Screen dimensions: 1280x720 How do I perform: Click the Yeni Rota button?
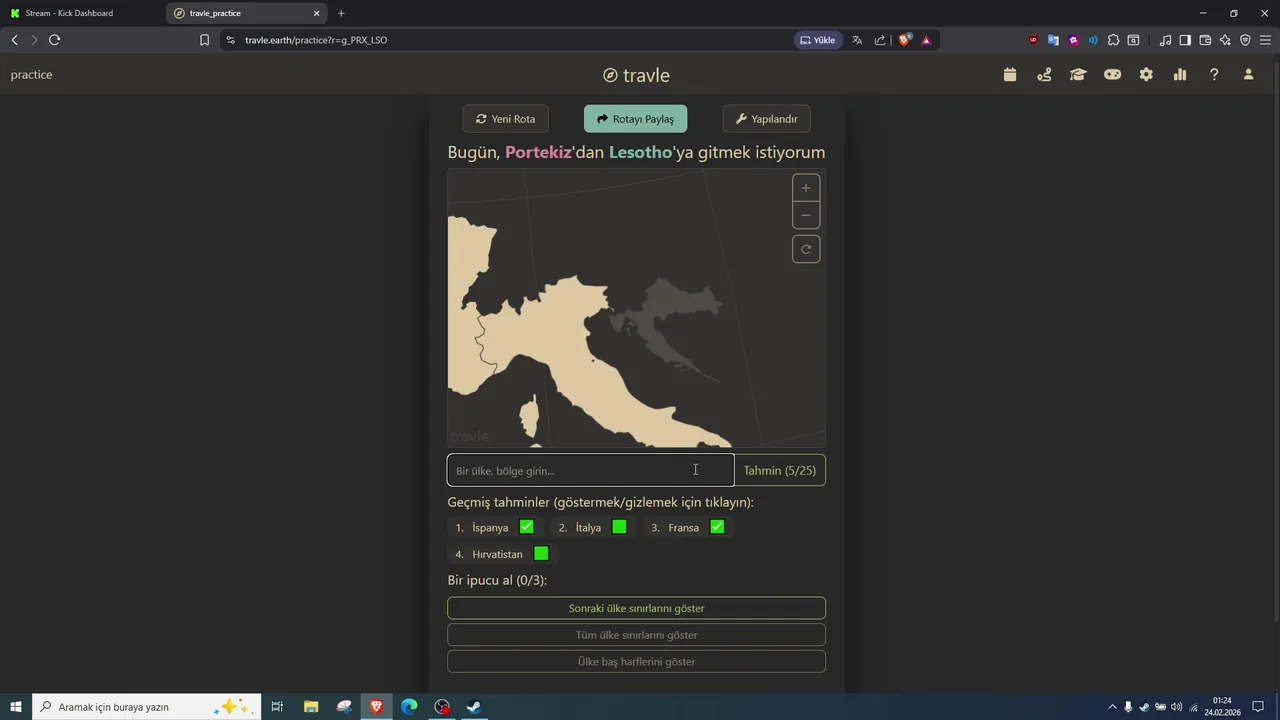(x=506, y=119)
